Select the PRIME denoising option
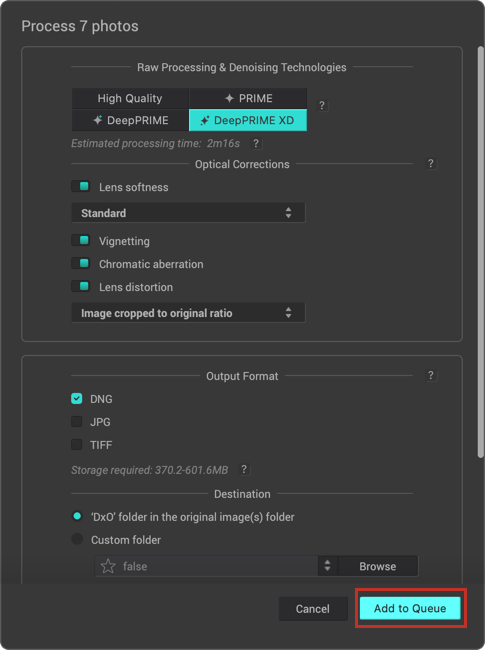Viewport: 485px width, 650px height. coord(248,98)
